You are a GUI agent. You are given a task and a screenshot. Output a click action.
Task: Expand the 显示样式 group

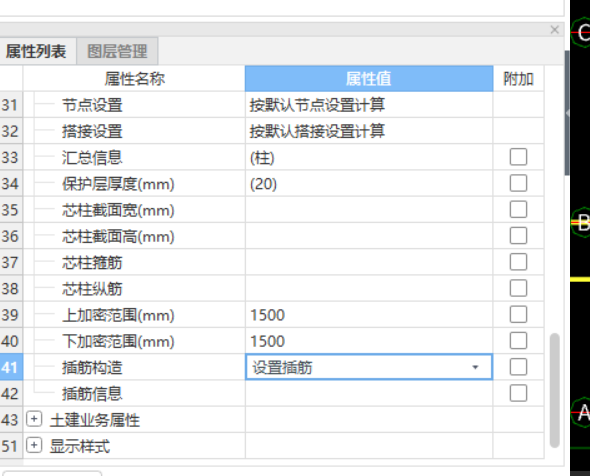tap(34, 446)
